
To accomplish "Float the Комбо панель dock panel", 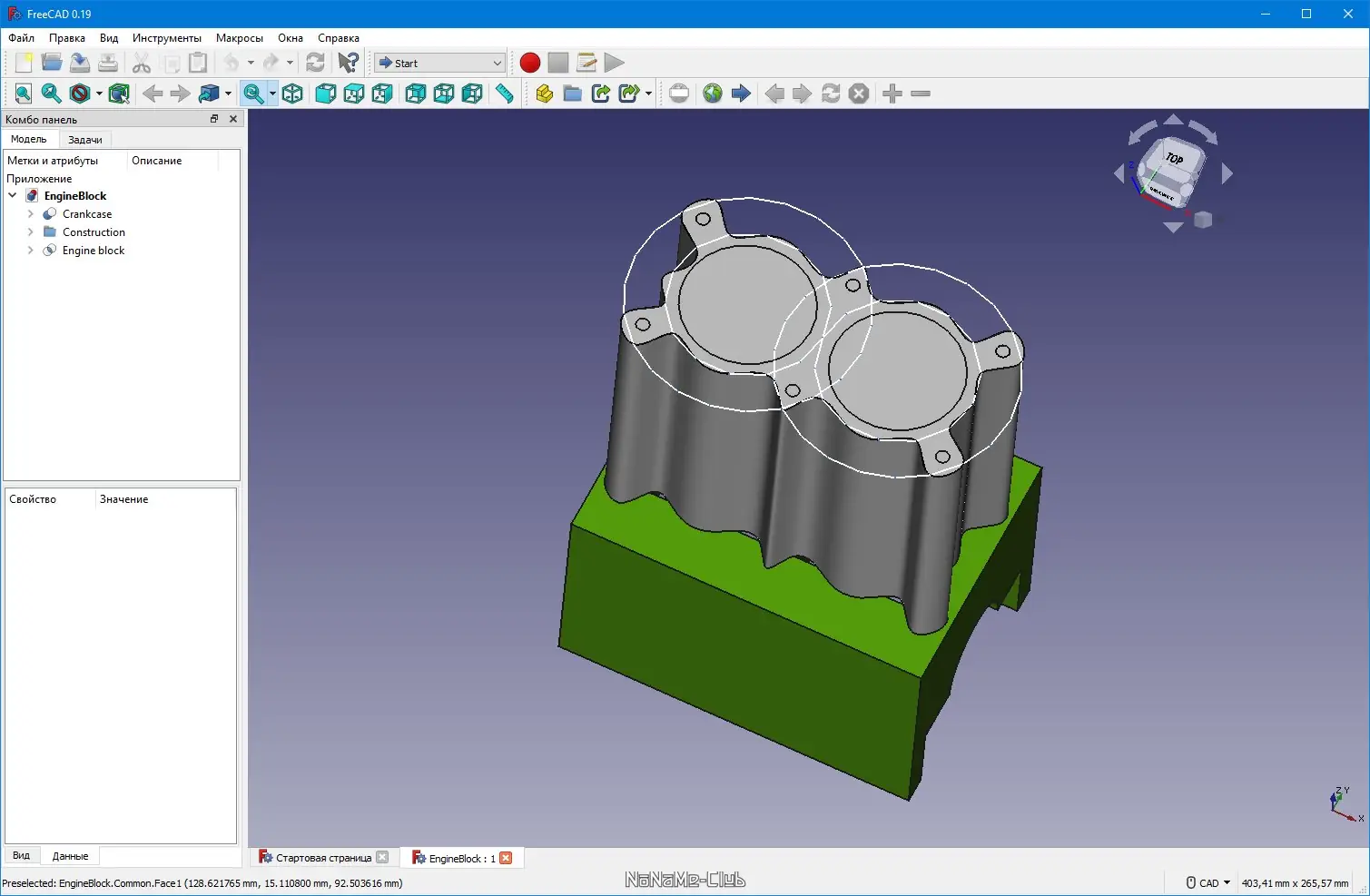I will 214,119.
